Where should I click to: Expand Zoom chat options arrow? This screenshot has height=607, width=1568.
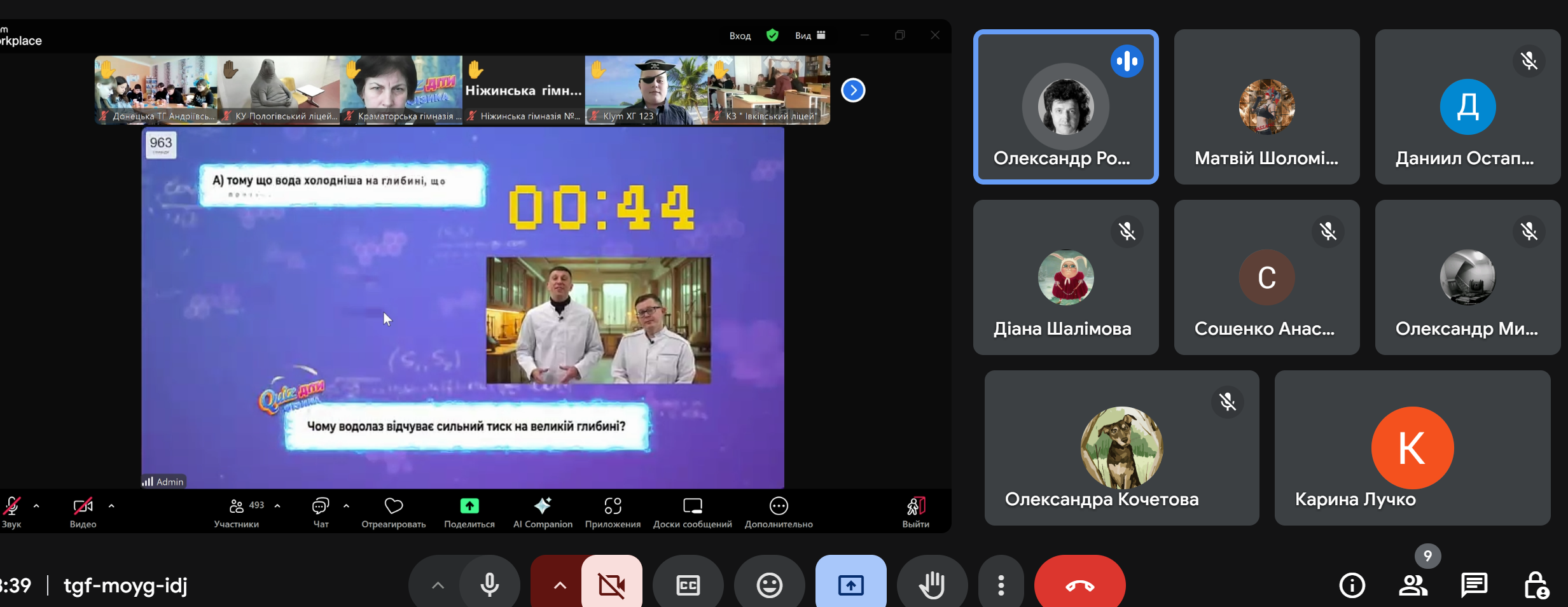point(346,506)
